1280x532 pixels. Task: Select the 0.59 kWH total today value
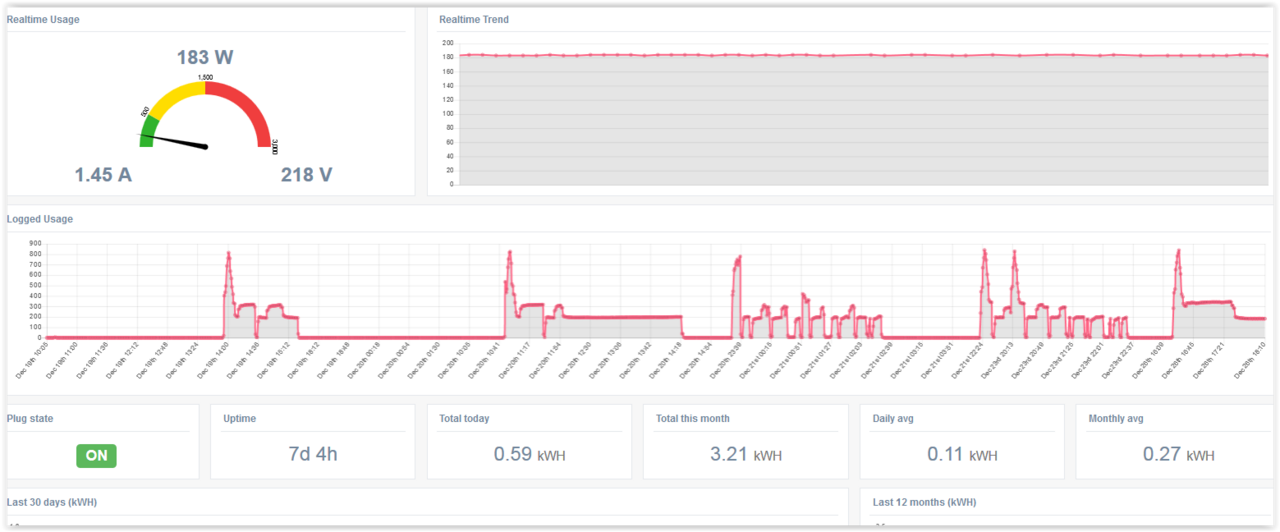[x=529, y=454]
